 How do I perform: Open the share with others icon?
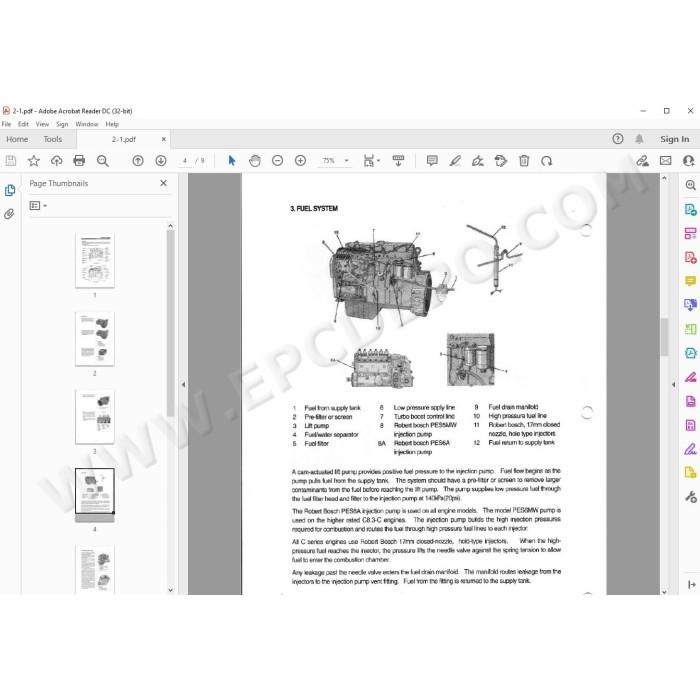point(688,161)
